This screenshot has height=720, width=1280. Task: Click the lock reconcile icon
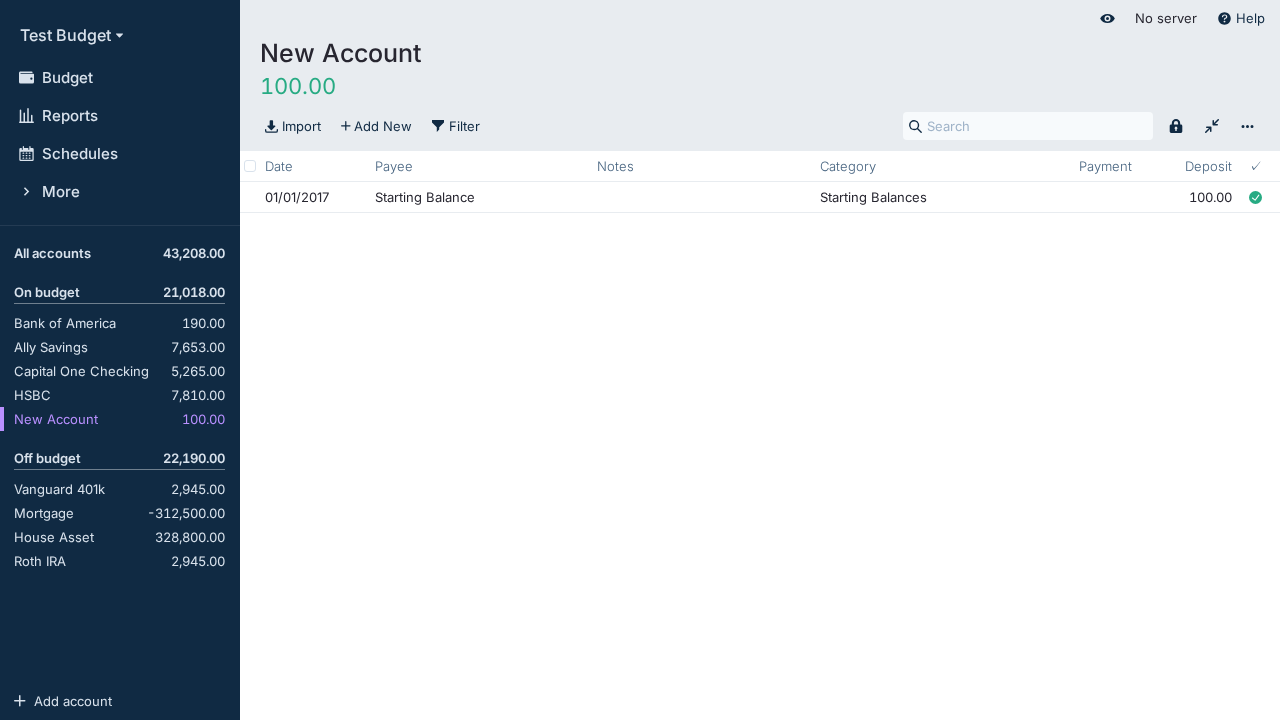1176,126
